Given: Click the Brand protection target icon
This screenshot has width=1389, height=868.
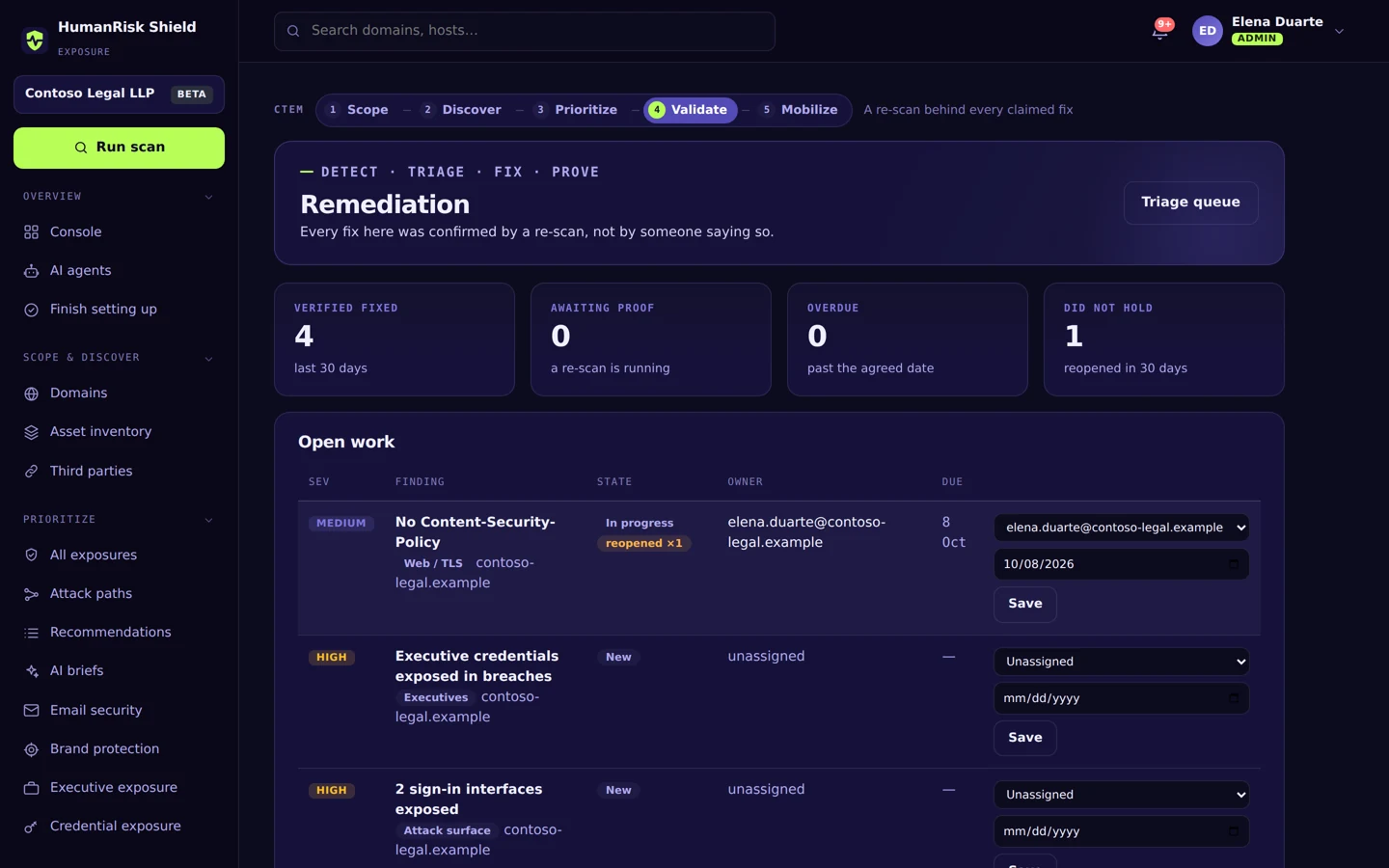Looking at the screenshot, I should click(31, 749).
